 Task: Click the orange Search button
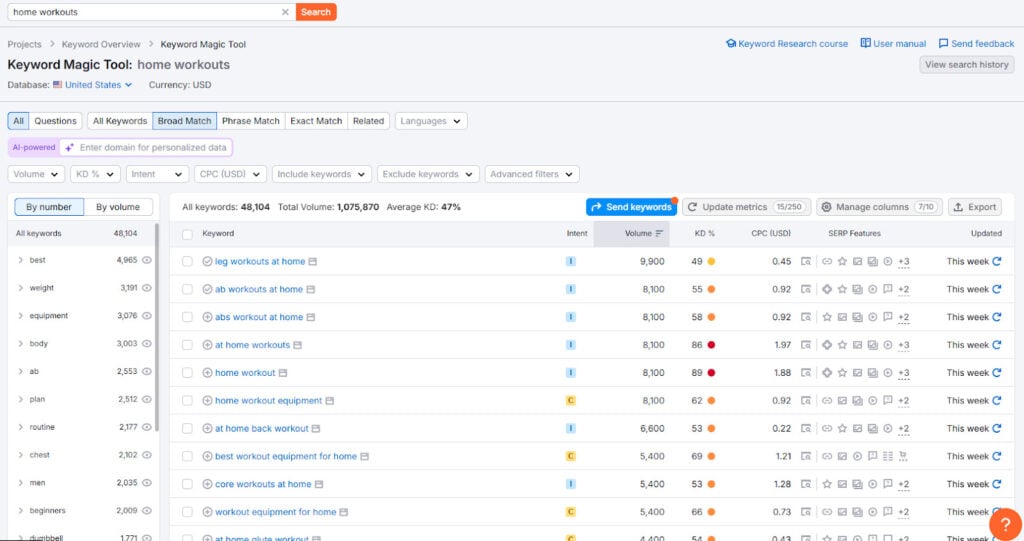click(x=316, y=12)
